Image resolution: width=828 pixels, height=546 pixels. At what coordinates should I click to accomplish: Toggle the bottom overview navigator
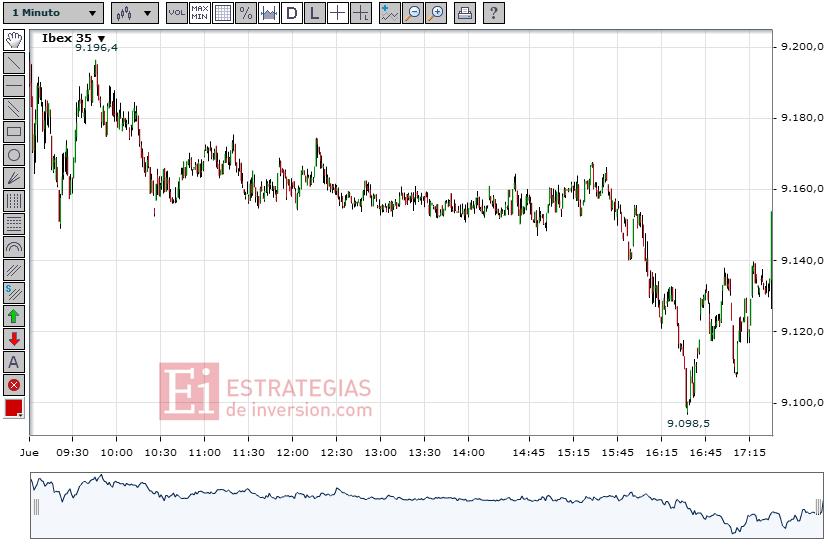coord(269,13)
